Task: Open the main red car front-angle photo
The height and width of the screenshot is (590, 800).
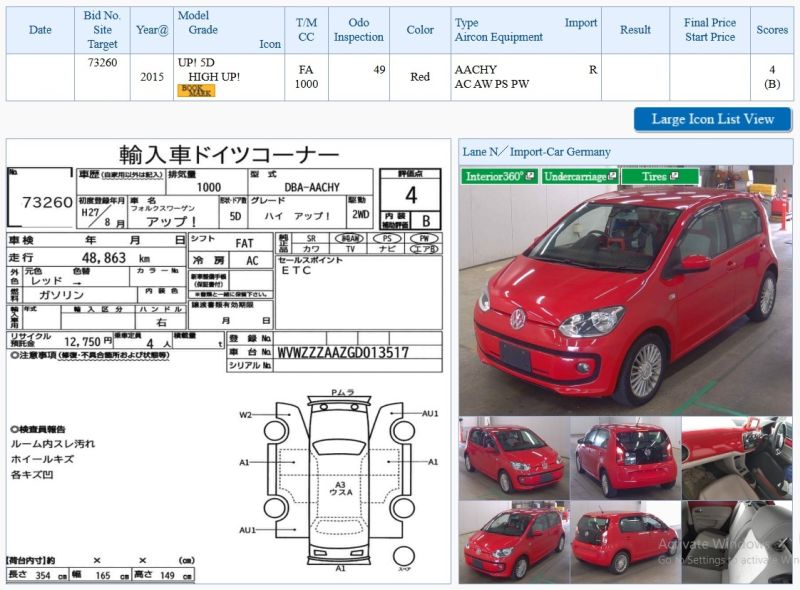Action: click(626, 290)
